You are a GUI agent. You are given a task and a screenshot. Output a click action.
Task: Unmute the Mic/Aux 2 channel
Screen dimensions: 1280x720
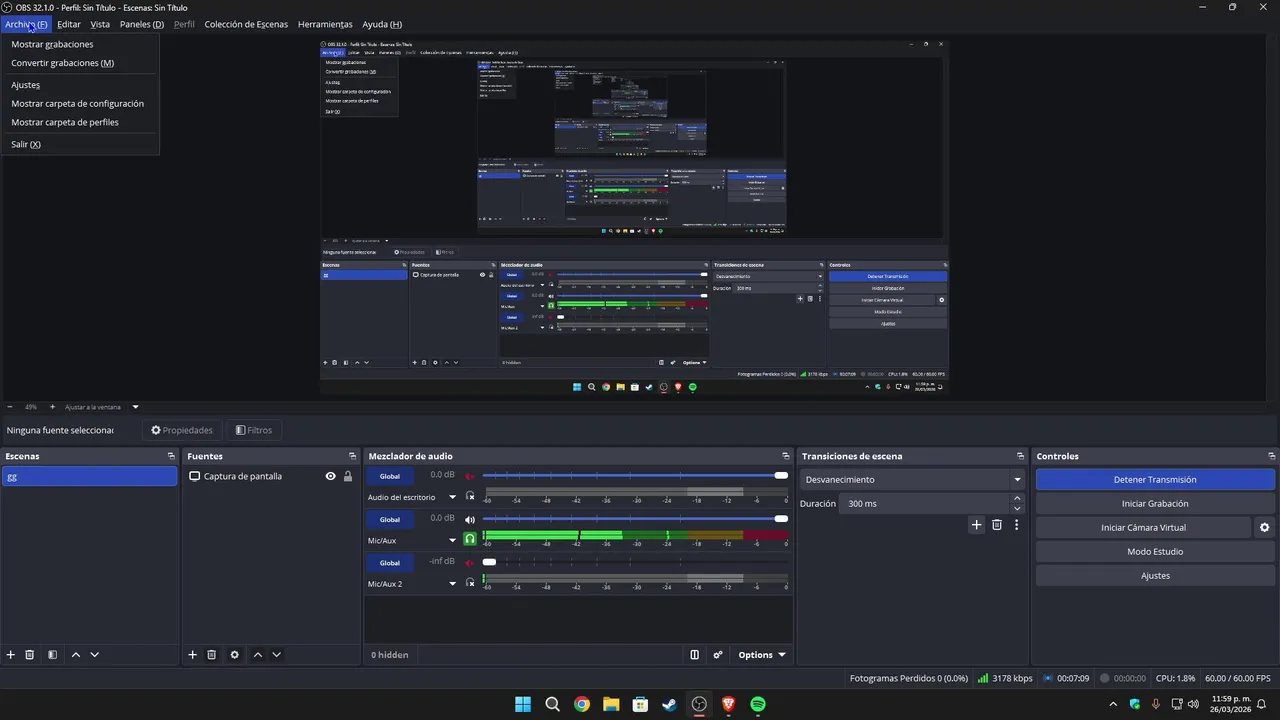coord(470,562)
